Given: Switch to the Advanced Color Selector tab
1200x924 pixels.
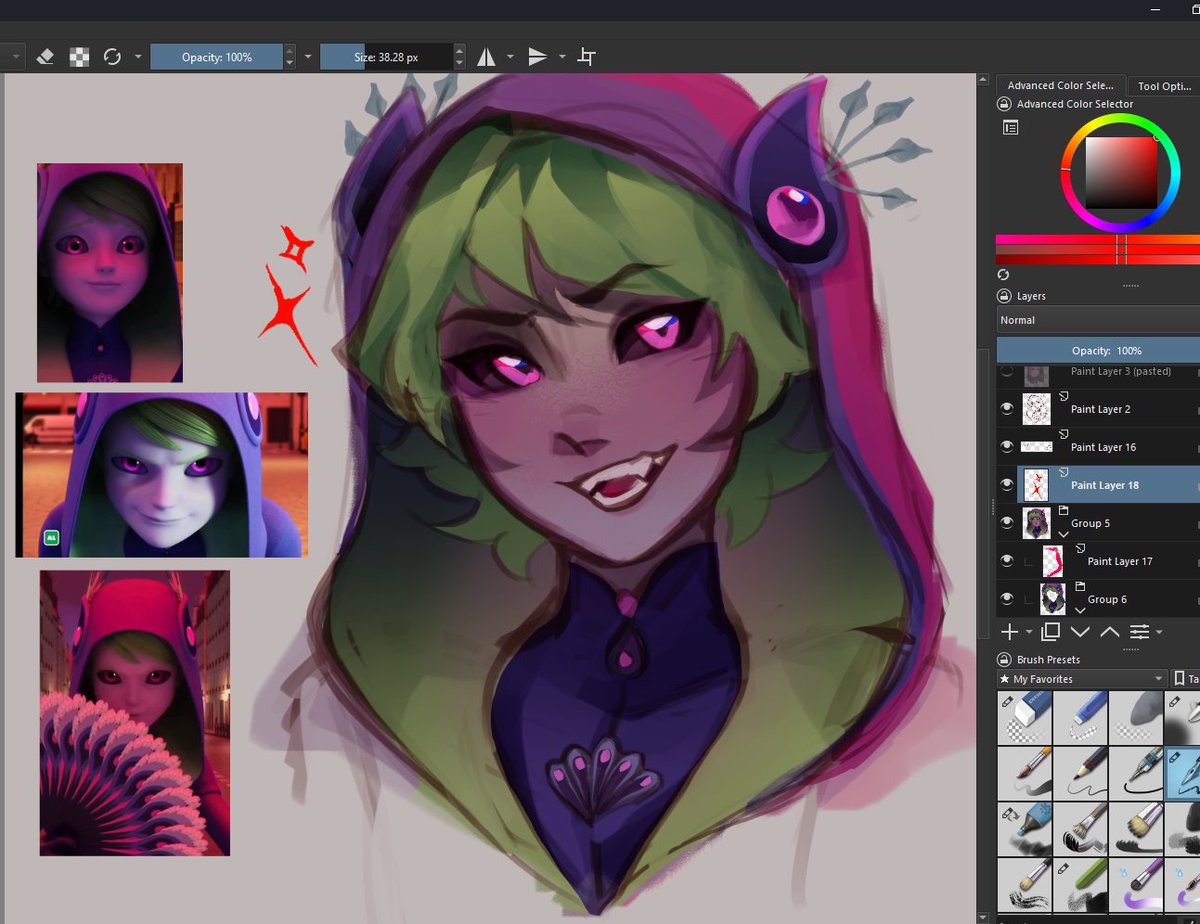Looking at the screenshot, I should (x=1060, y=86).
